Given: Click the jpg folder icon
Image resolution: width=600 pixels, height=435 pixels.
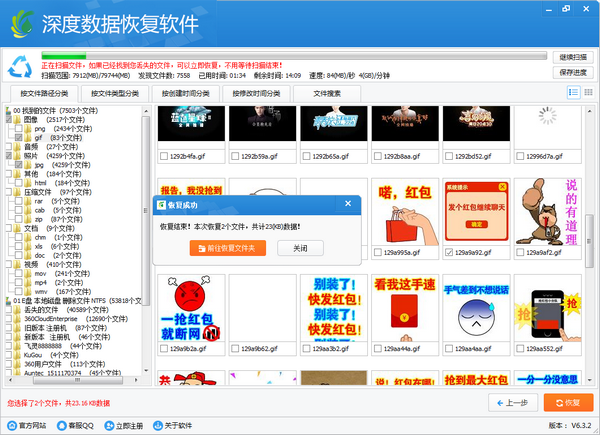Looking at the screenshot, I should point(28,165).
